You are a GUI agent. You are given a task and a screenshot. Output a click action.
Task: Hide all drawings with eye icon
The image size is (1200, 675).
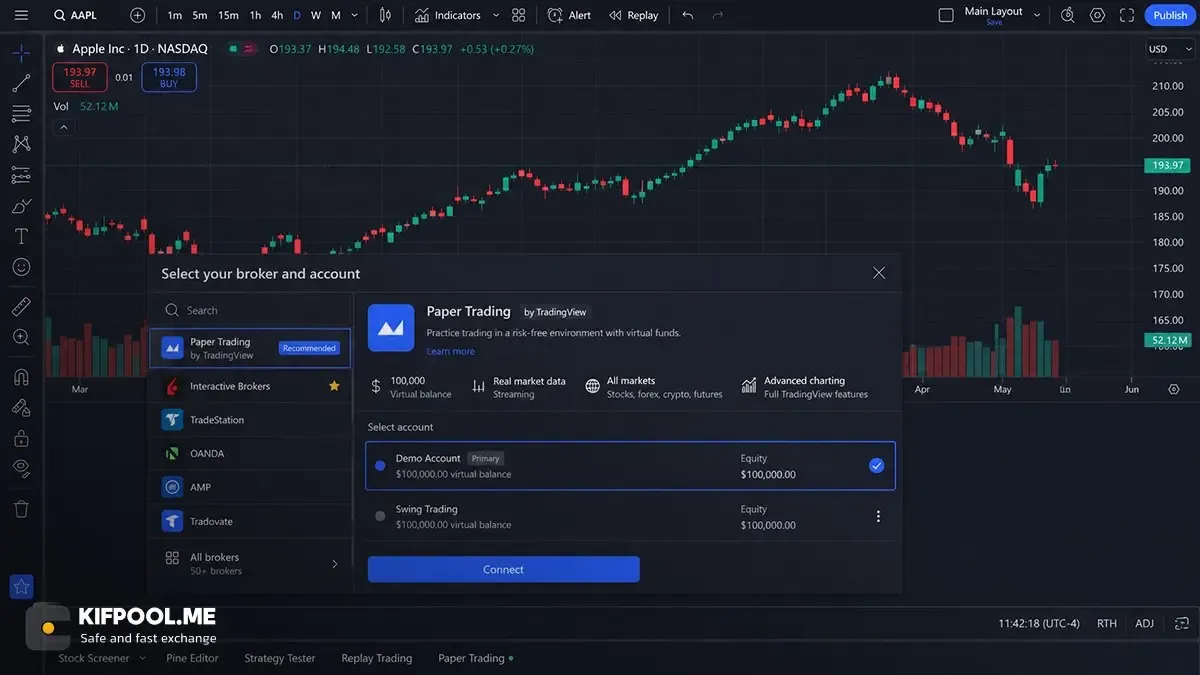[x=21, y=468]
